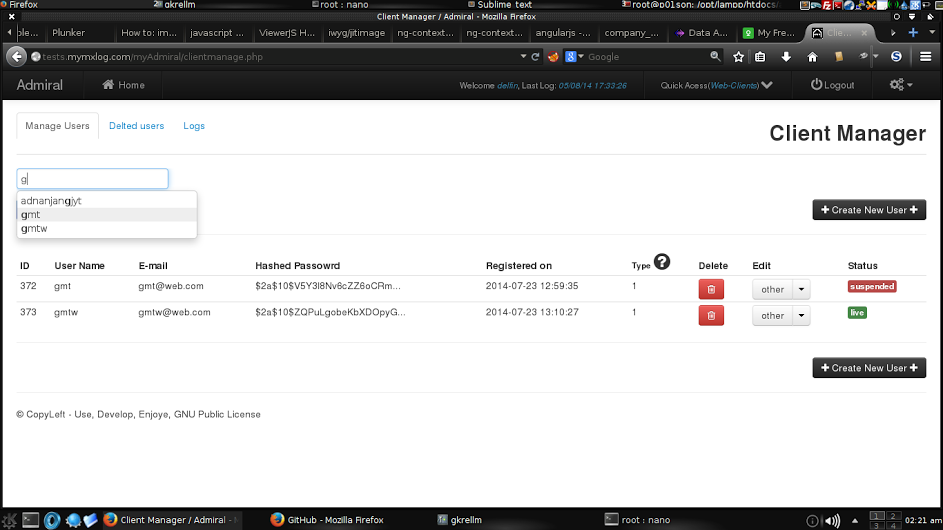Open the Firefox downloads arrow icon
The height and width of the screenshot is (530, 943).
click(x=786, y=57)
